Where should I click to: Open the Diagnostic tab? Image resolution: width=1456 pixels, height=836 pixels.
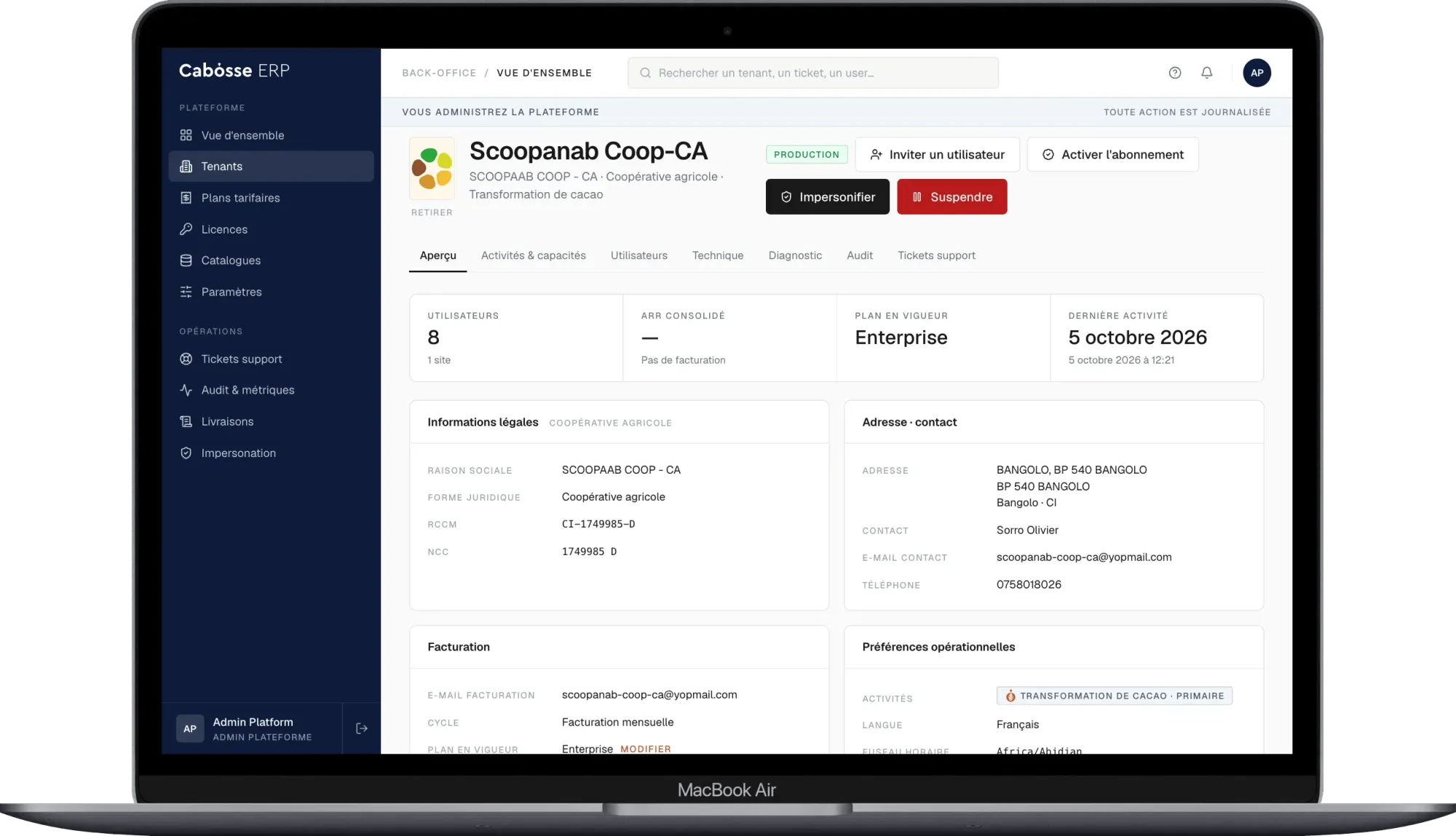click(x=795, y=255)
